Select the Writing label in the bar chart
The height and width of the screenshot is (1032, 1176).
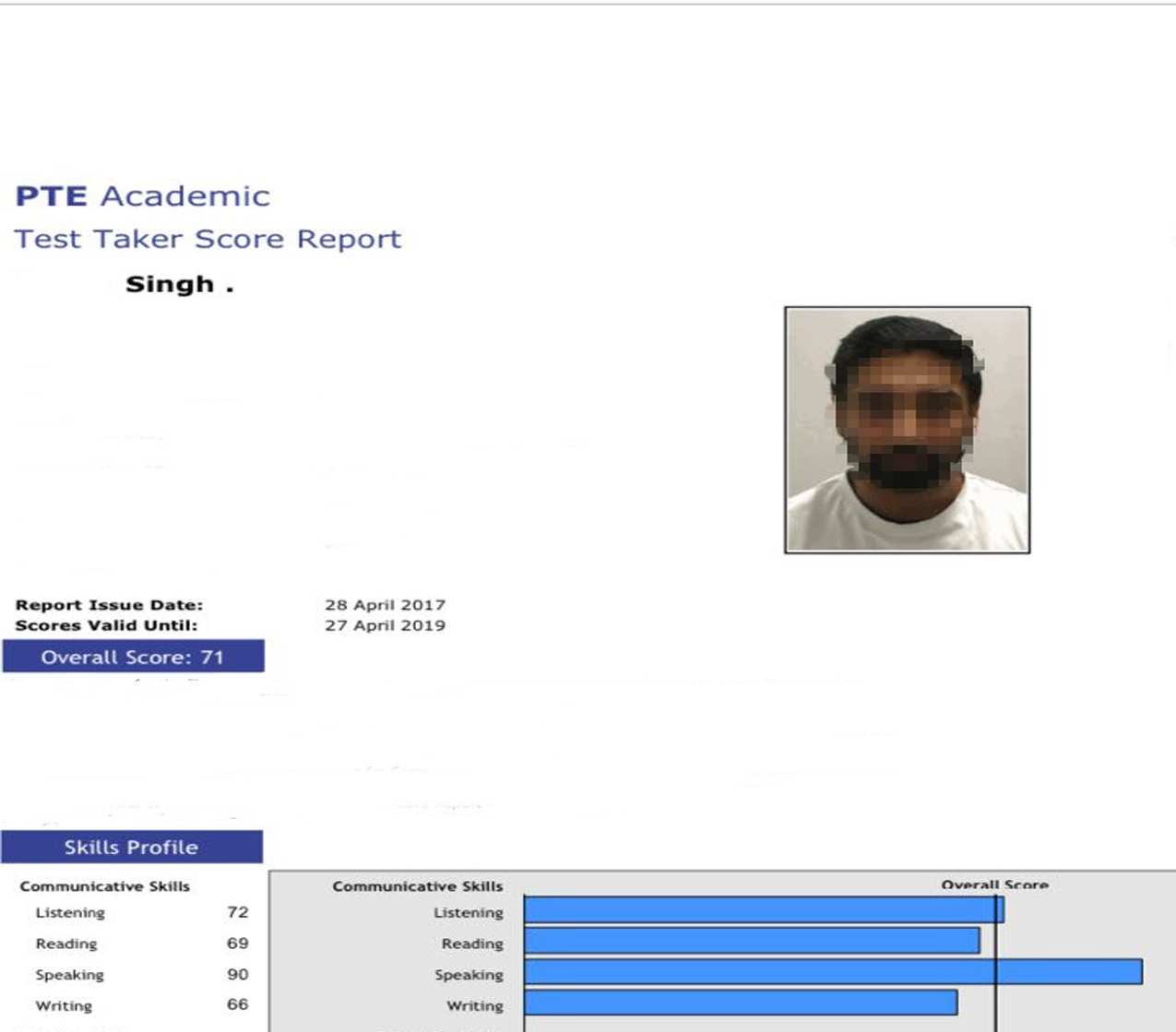475,1006
